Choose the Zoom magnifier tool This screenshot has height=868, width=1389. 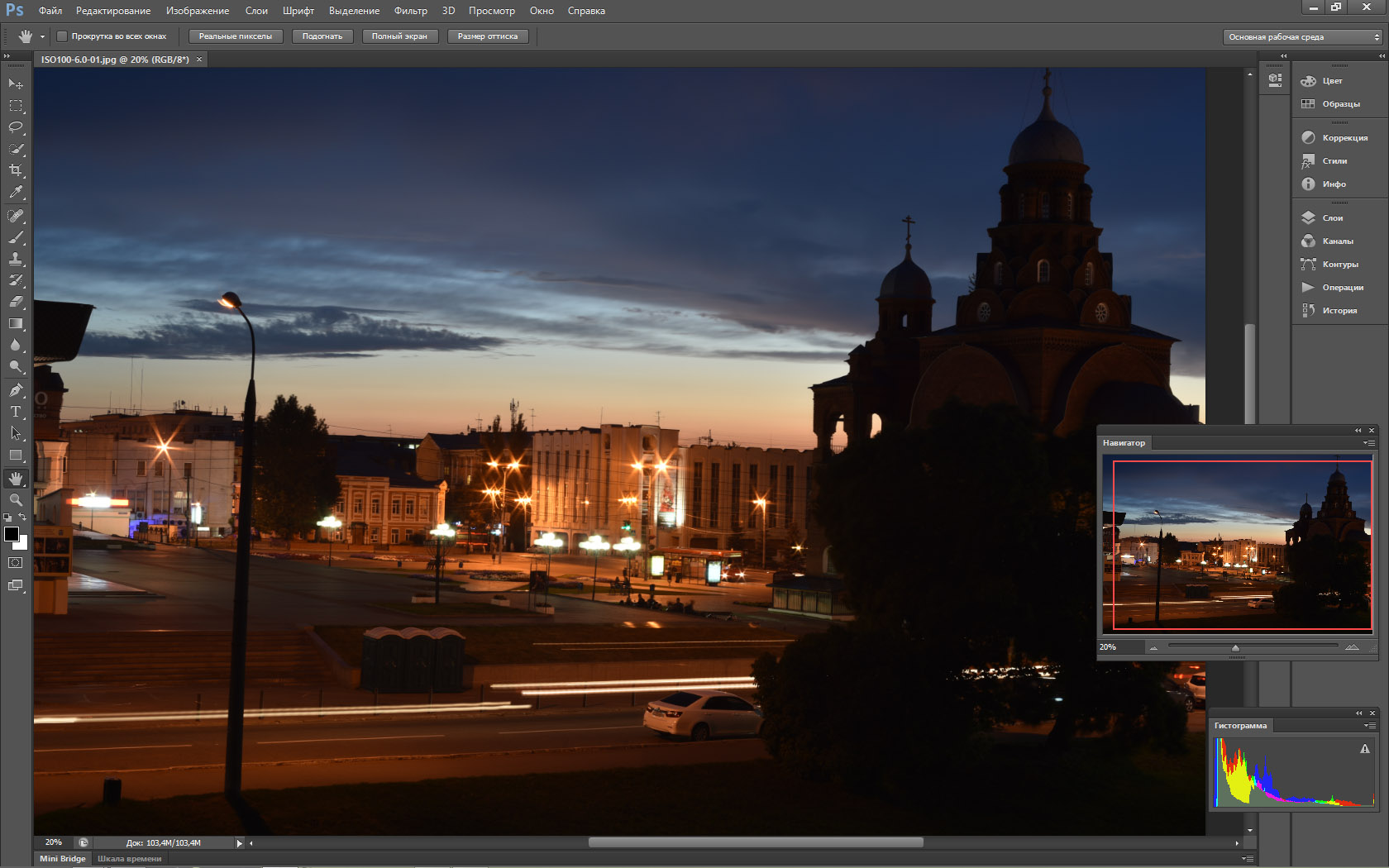point(16,500)
